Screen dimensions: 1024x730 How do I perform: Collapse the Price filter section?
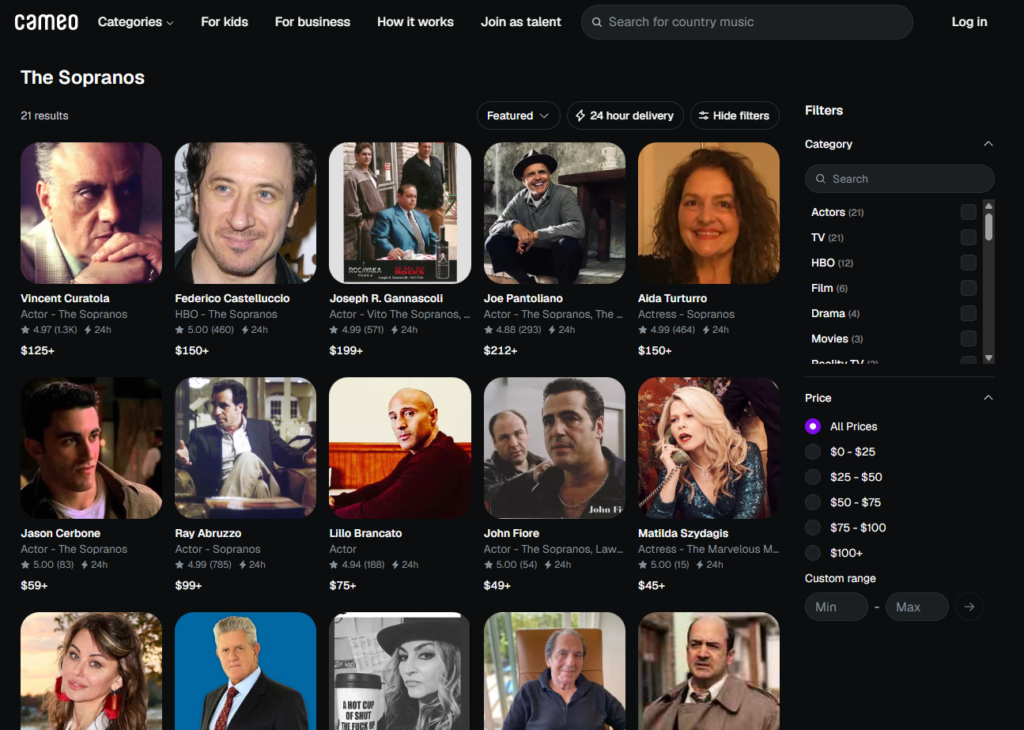(x=988, y=398)
